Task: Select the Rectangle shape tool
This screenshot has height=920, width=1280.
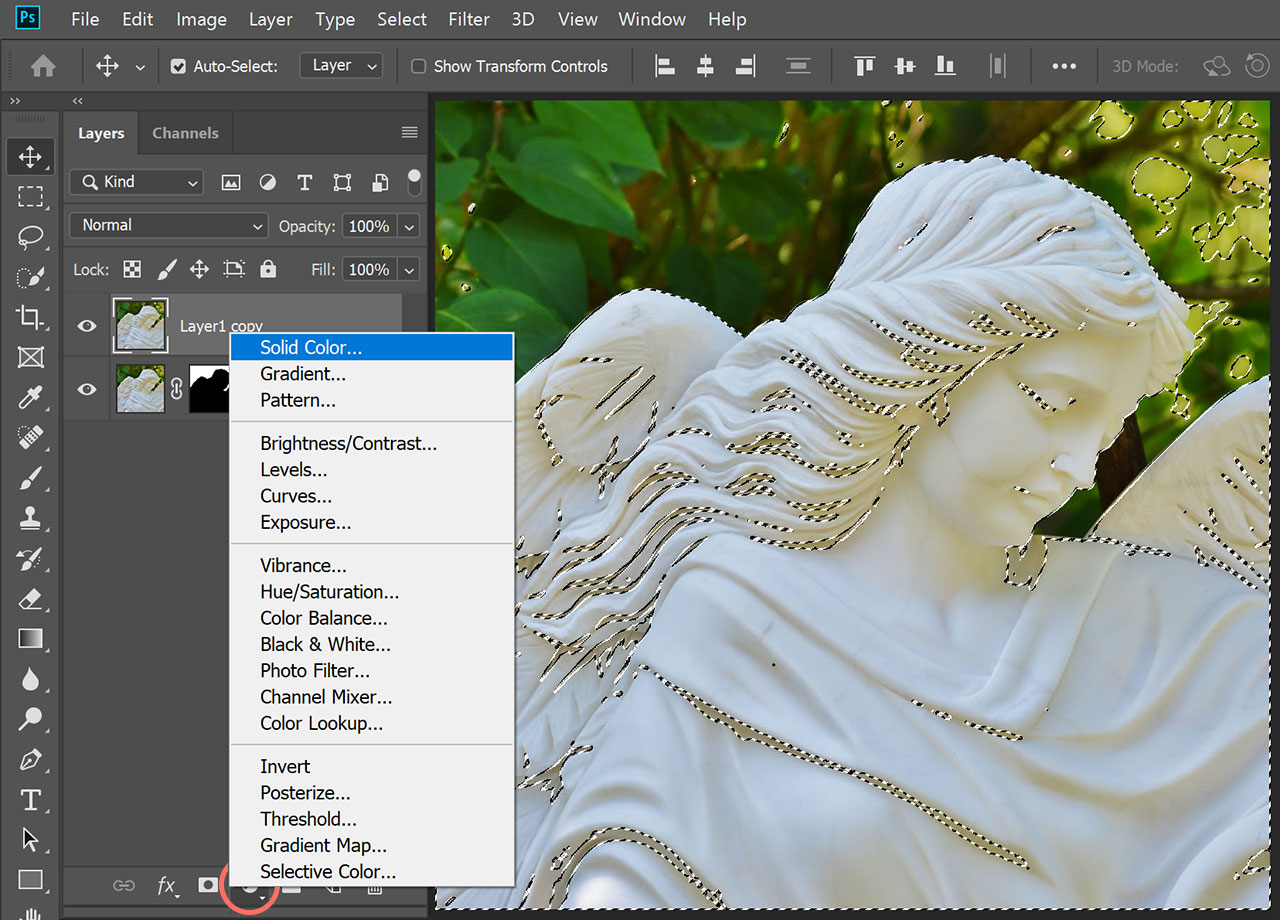Action: click(x=30, y=880)
